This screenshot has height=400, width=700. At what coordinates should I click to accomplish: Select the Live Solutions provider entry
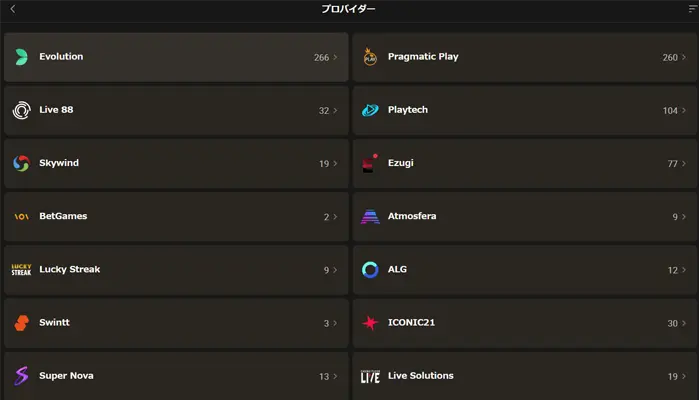[525, 375]
